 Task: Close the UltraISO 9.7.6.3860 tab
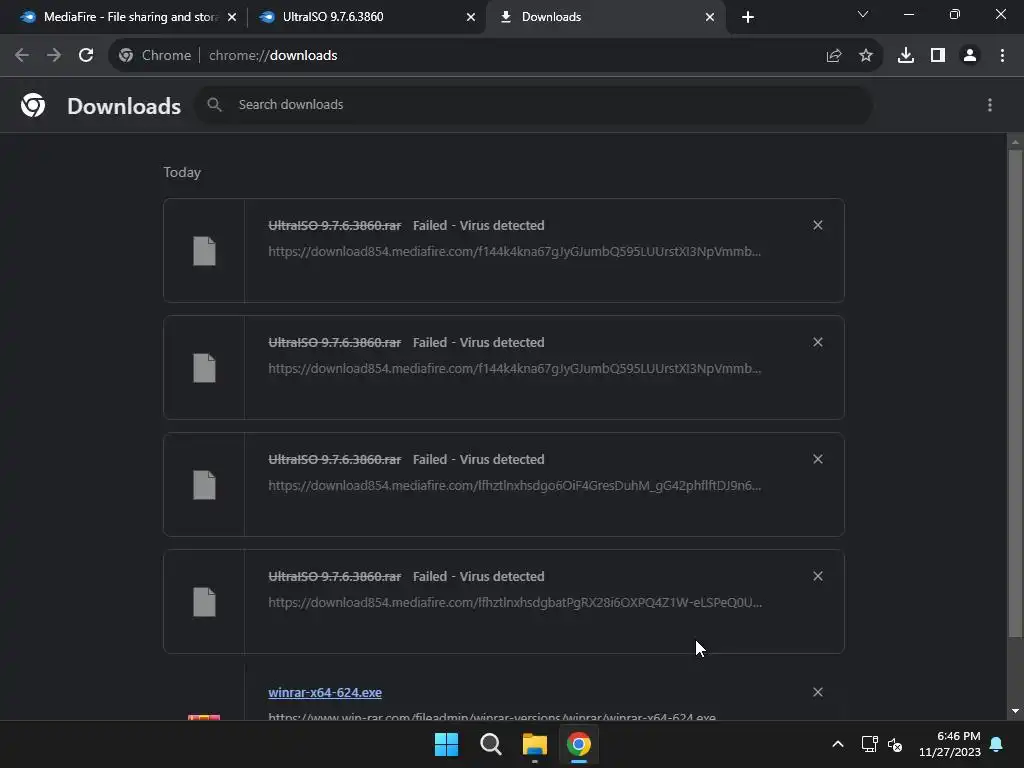(471, 18)
